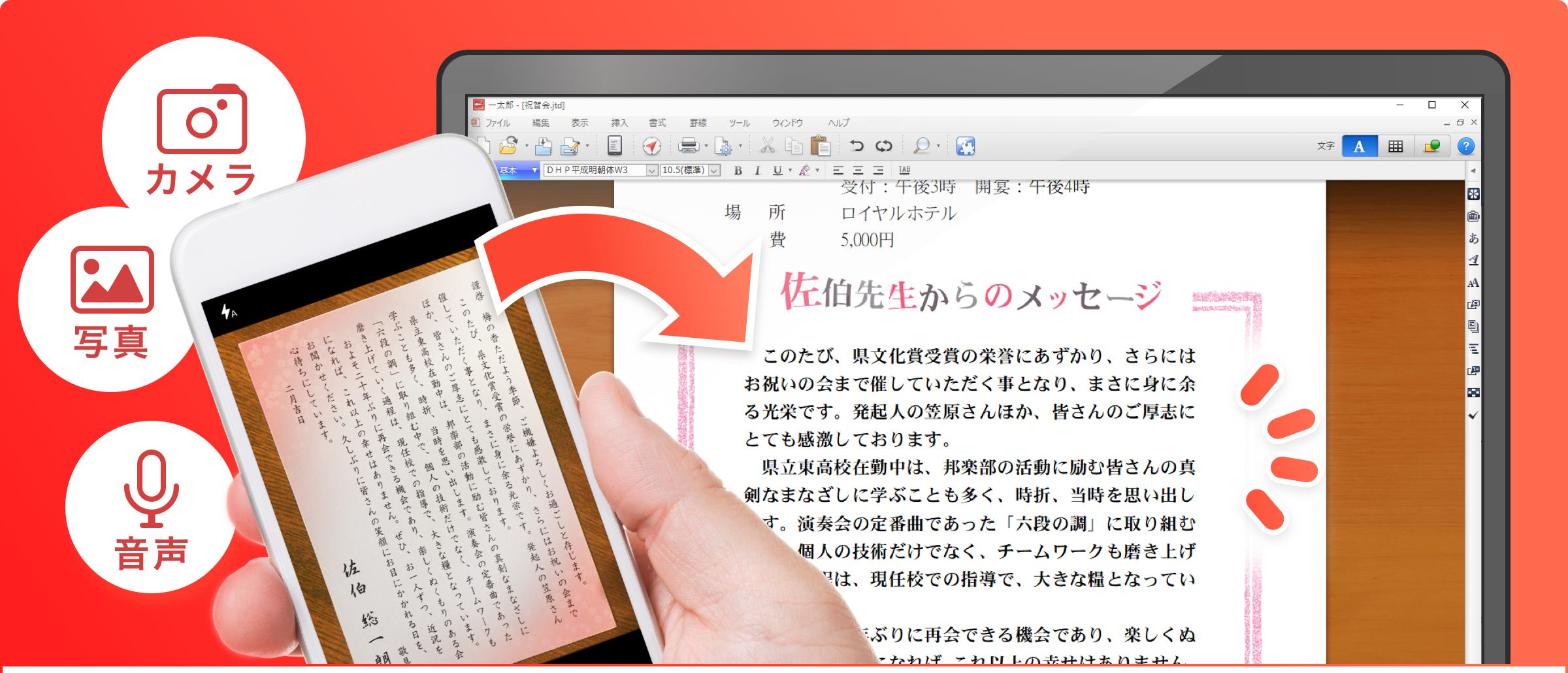The height and width of the screenshot is (673, 1568).
Task: Click the text color marker icon
Action: click(x=805, y=171)
